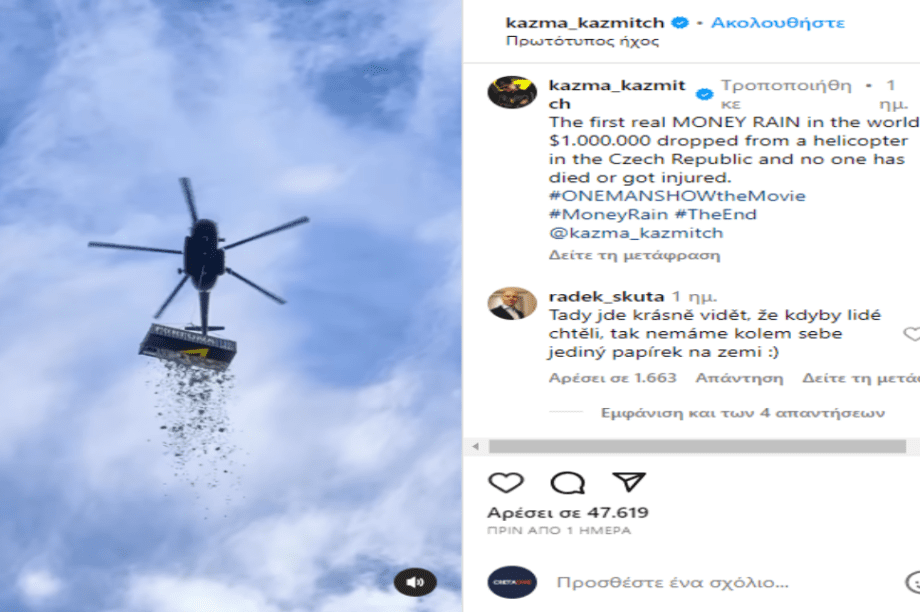Follow kazma_kazmitch with Ακολουθήστε
Viewport: 920px width, 612px height.
(x=777, y=23)
